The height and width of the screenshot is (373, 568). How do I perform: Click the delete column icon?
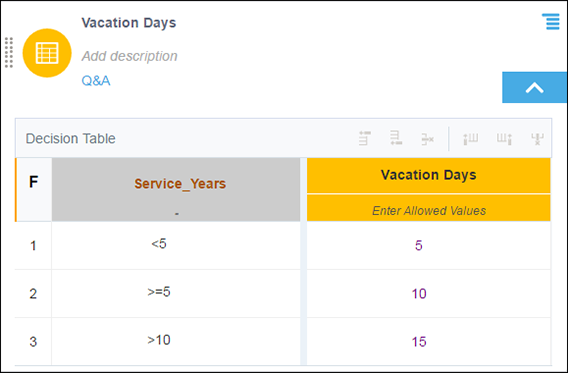click(537, 139)
